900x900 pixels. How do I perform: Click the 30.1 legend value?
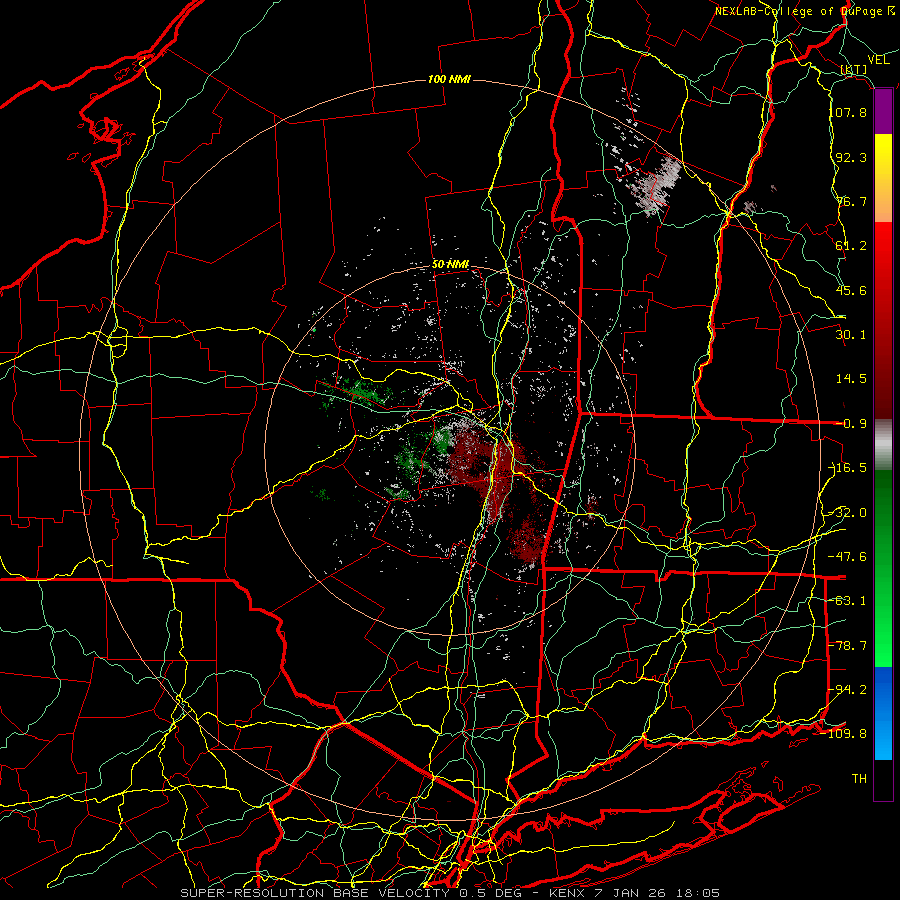(x=851, y=335)
